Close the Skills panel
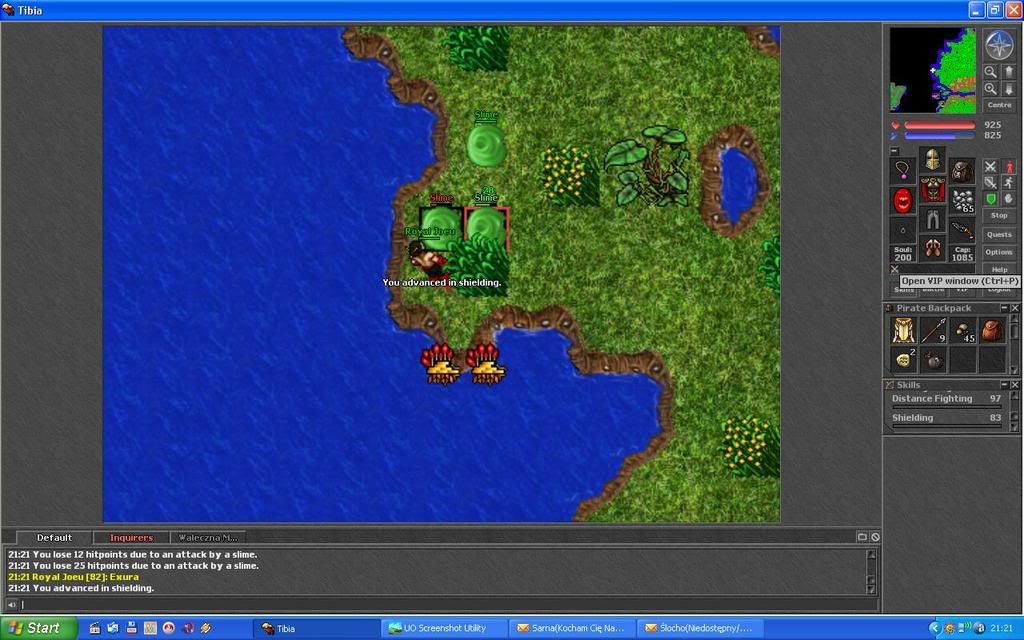Screen dimensions: 1024x640 [1015, 385]
